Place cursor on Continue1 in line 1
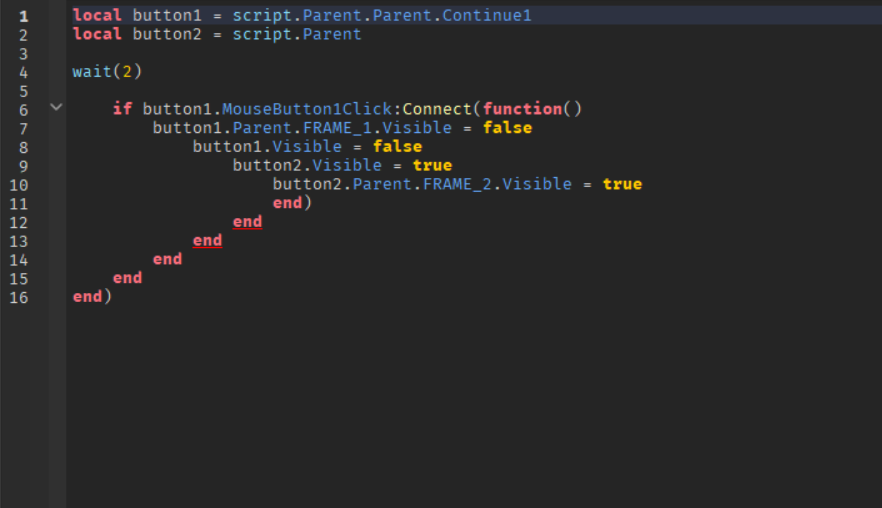Viewport: 882px width, 508px height. pos(487,15)
